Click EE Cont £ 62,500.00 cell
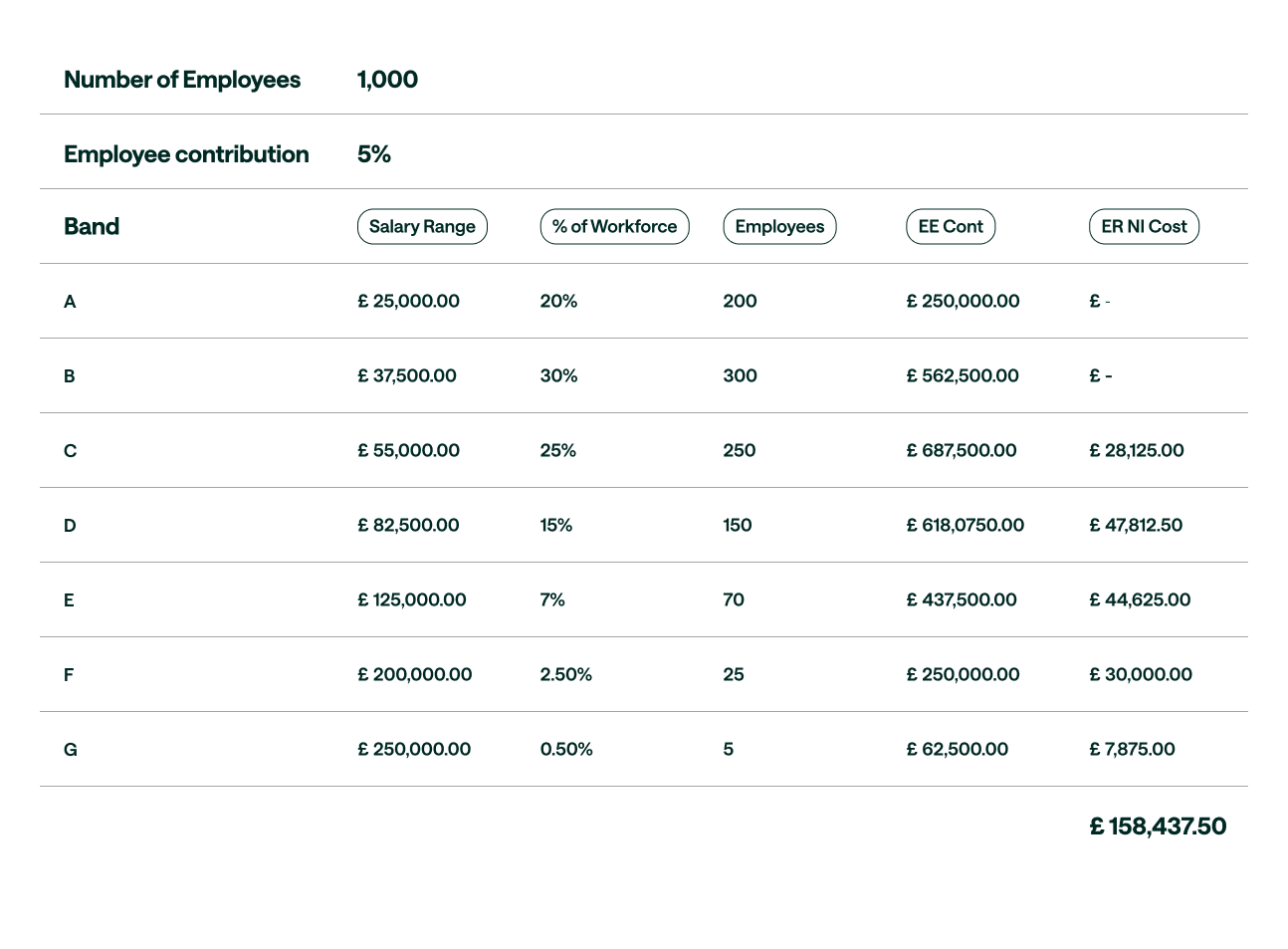Screen dimensions: 1288x949 coord(958,749)
